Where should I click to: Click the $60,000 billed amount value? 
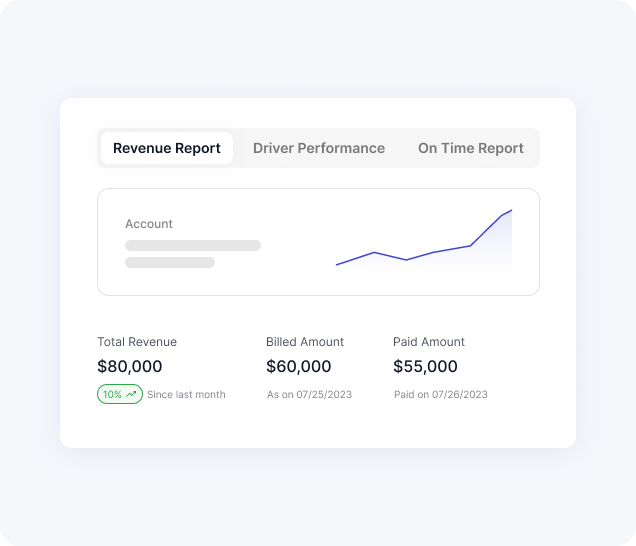[x=299, y=367]
